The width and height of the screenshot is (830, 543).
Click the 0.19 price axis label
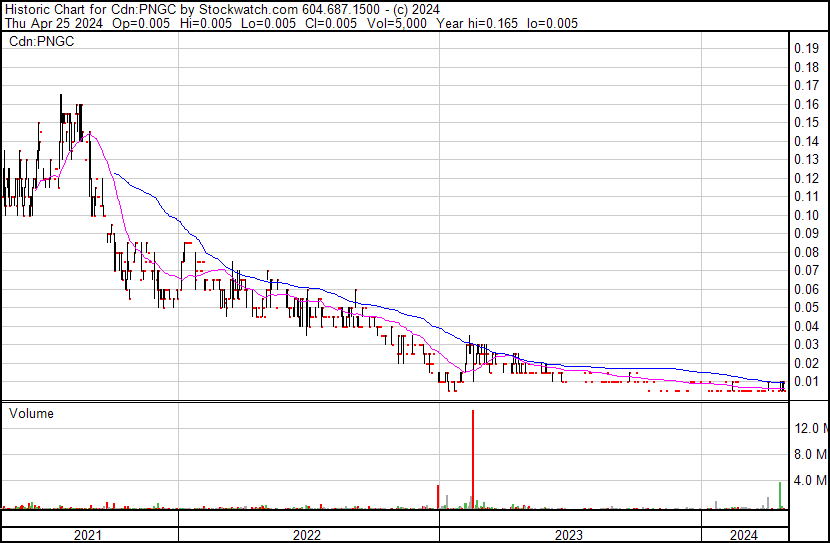coord(805,49)
